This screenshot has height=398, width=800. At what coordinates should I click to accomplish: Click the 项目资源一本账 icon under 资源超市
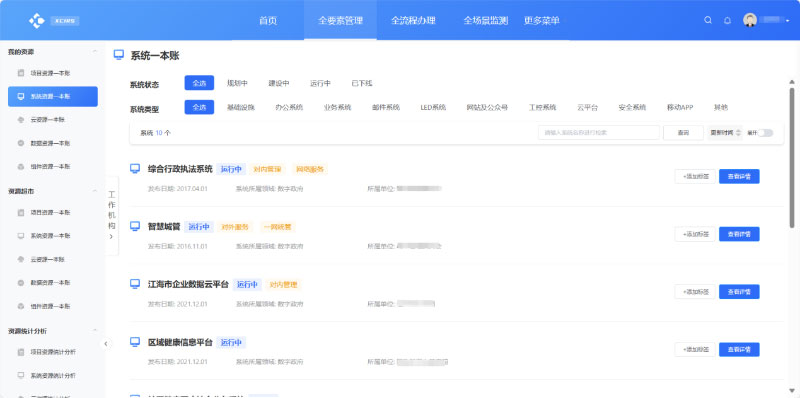click(21, 212)
